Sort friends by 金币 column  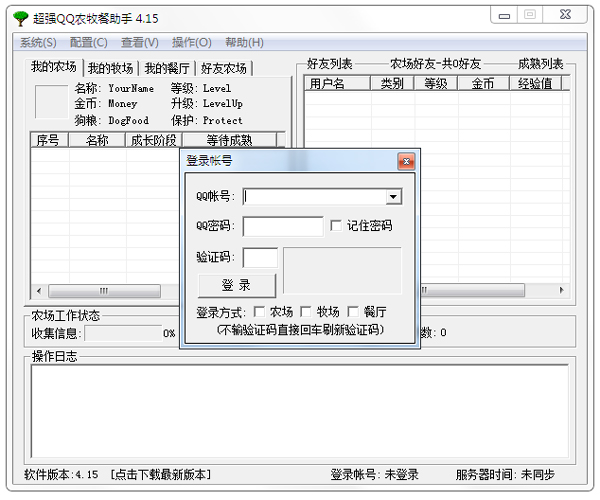pos(483,83)
